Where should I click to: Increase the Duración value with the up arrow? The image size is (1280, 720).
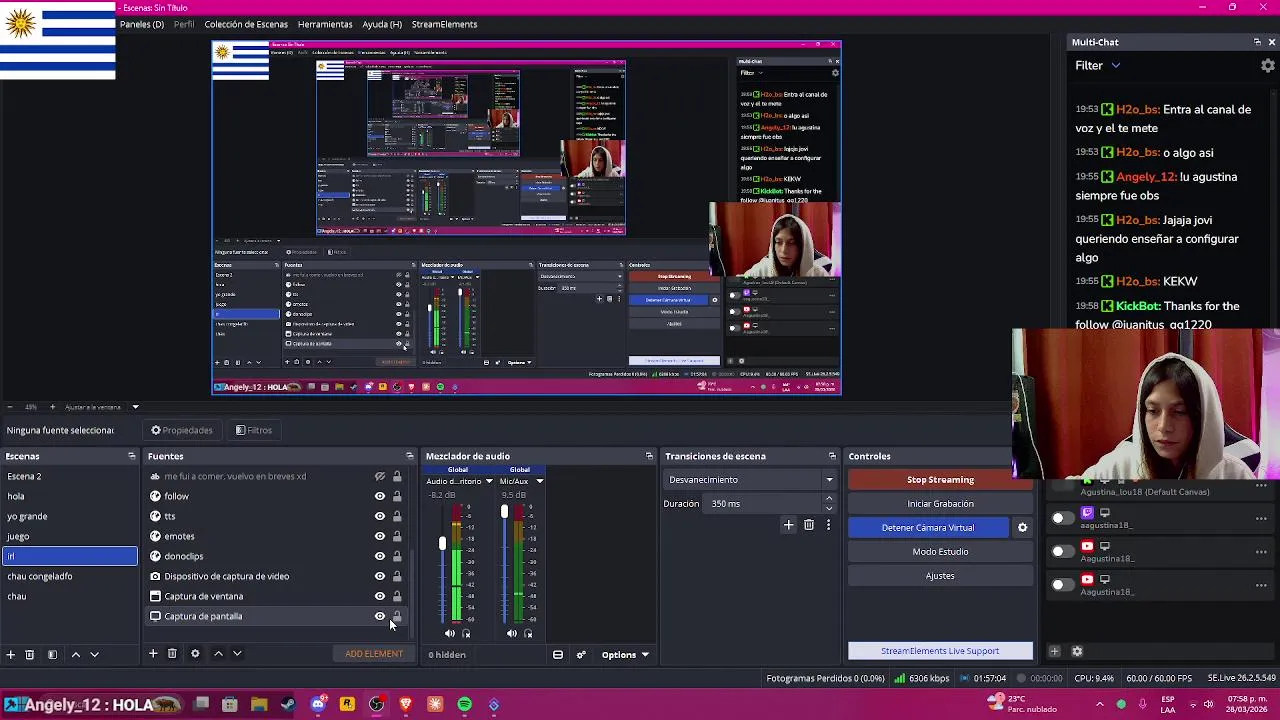pos(829,500)
